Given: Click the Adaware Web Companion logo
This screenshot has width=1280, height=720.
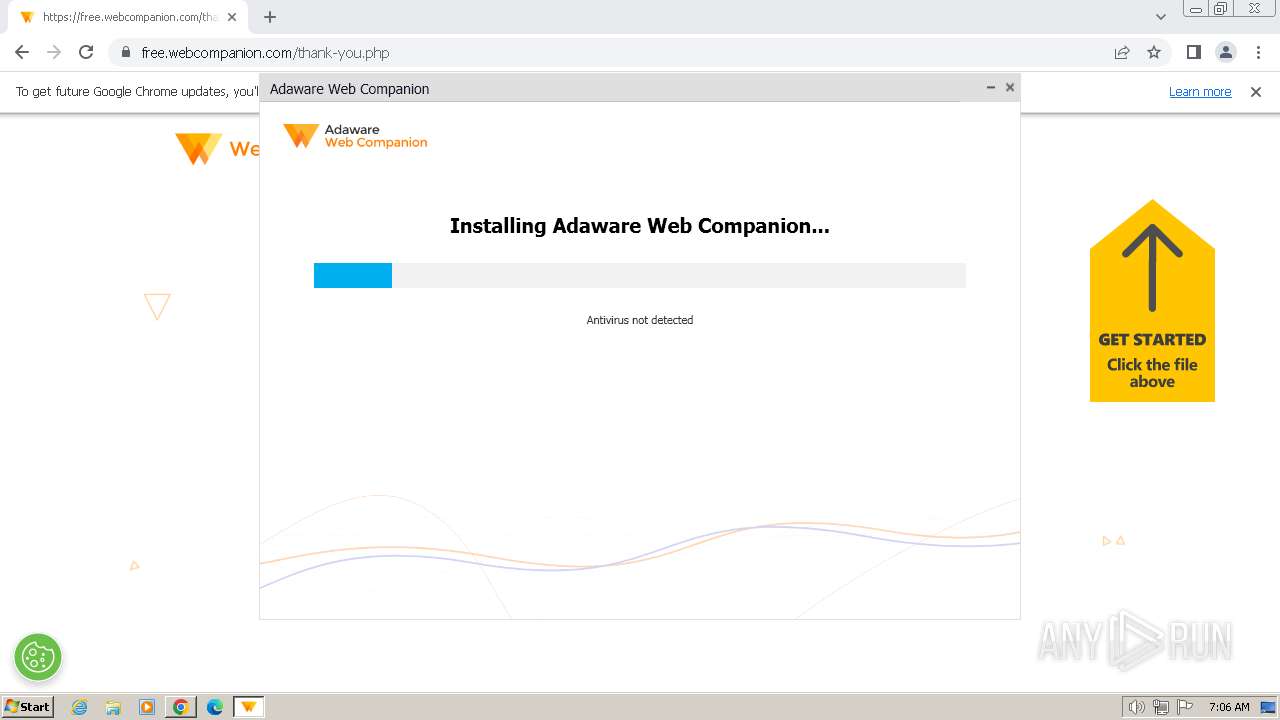Looking at the screenshot, I should tap(355, 136).
